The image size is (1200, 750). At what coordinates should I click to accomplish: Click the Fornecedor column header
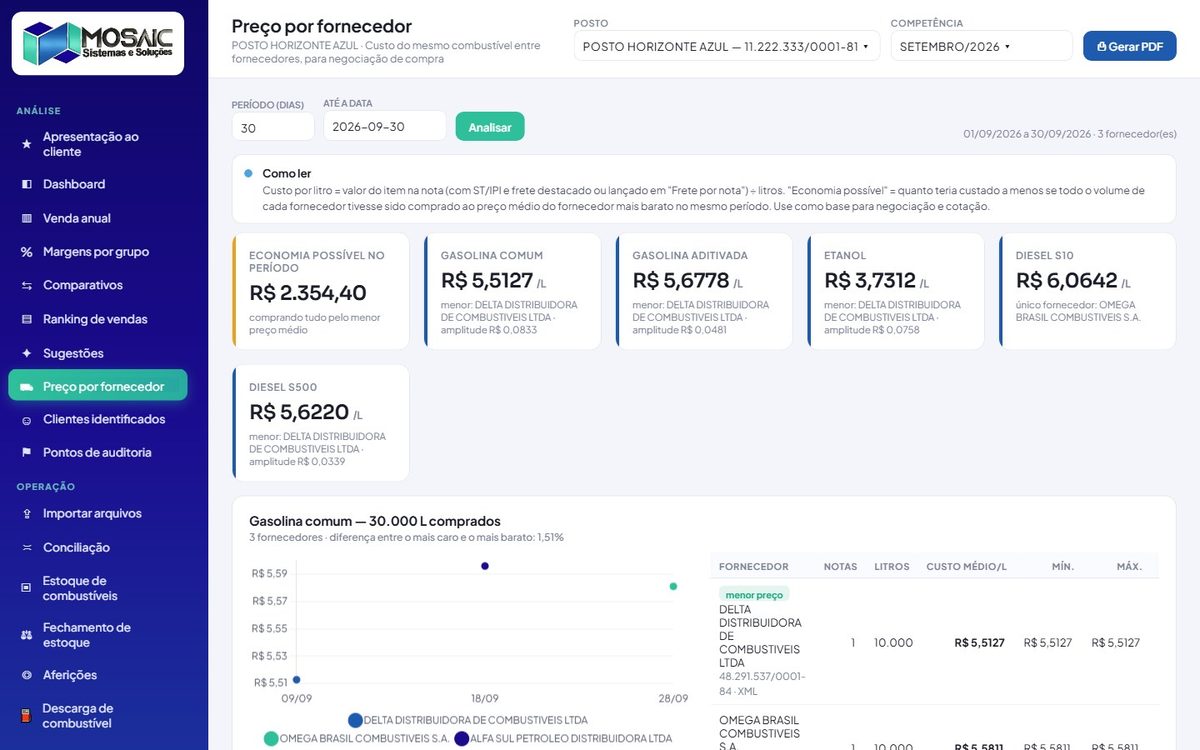(753, 567)
